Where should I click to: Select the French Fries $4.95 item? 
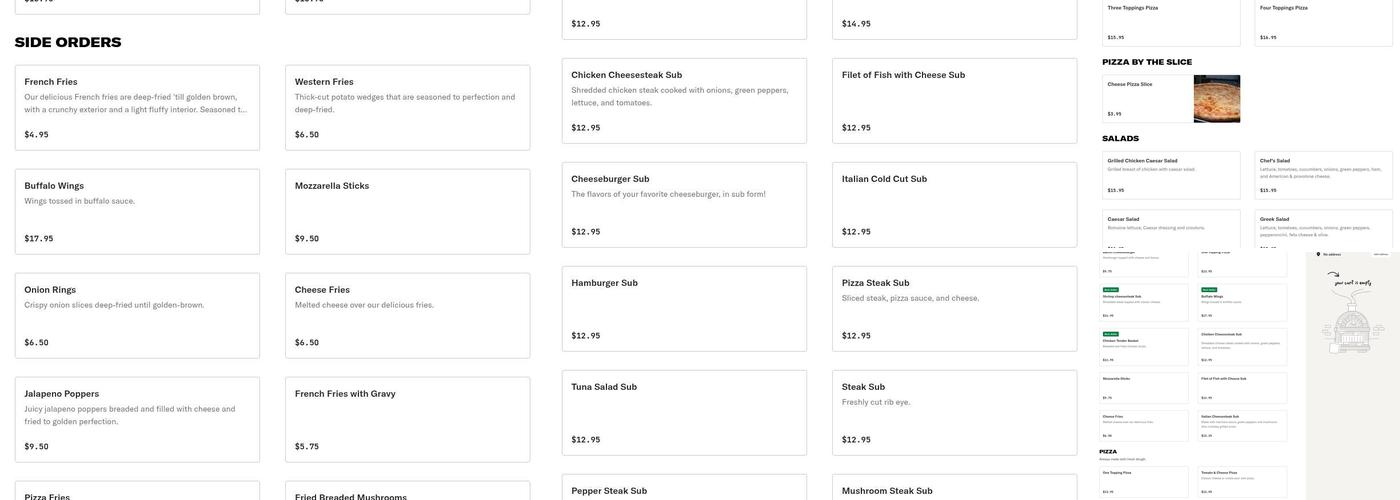(x=137, y=107)
